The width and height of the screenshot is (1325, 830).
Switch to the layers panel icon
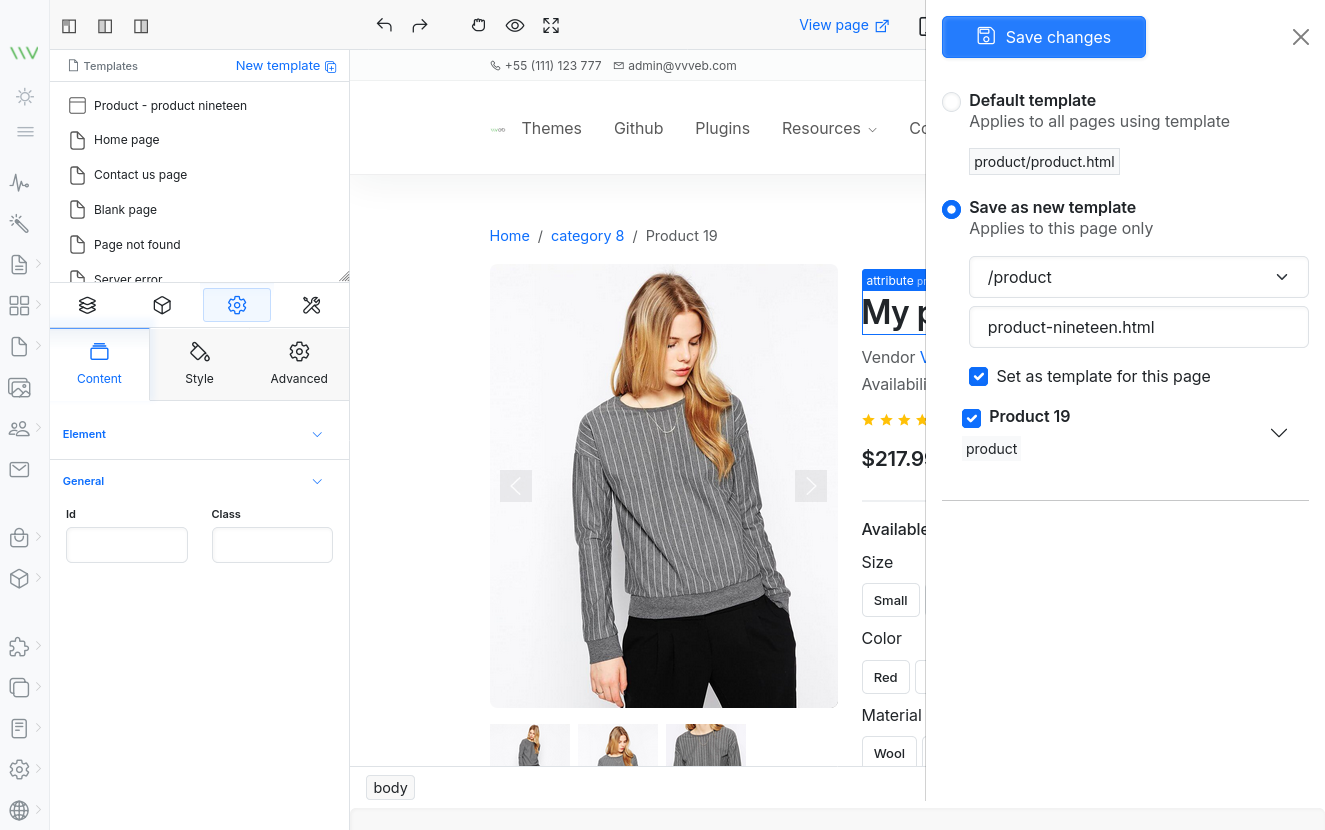click(87, 305)
